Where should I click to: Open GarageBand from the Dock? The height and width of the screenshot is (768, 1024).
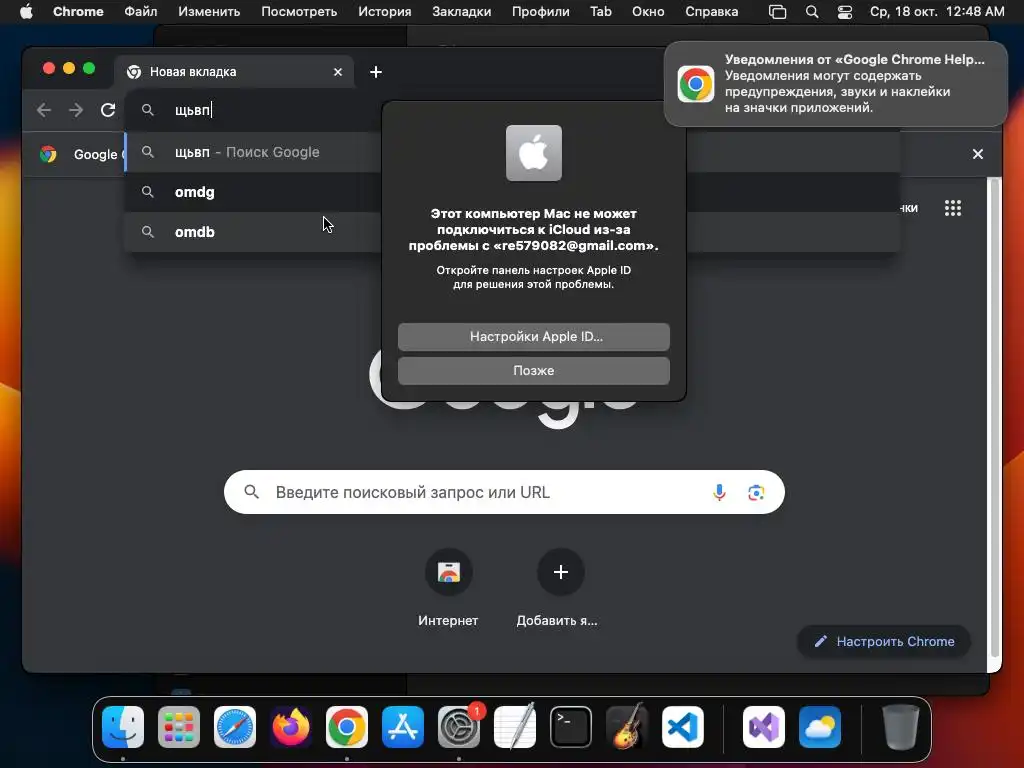(x=627, y=727)
